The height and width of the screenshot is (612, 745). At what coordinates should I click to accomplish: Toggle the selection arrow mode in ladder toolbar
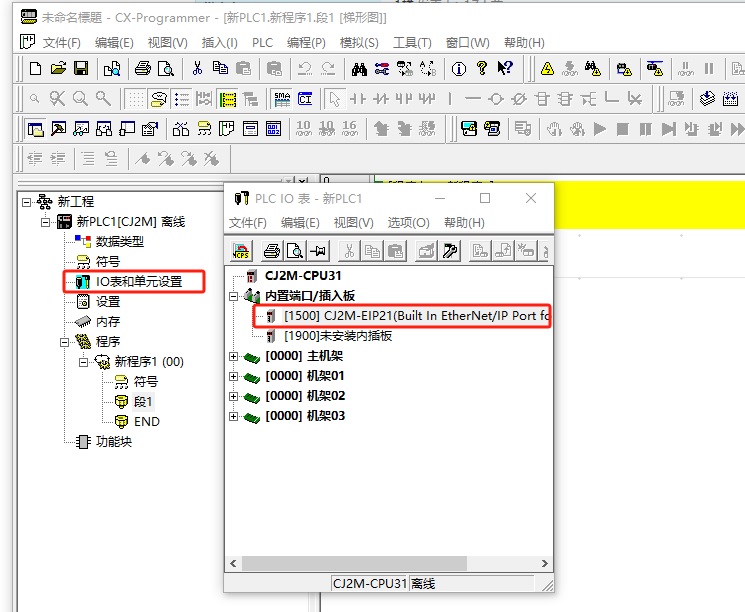pos(335,99)
